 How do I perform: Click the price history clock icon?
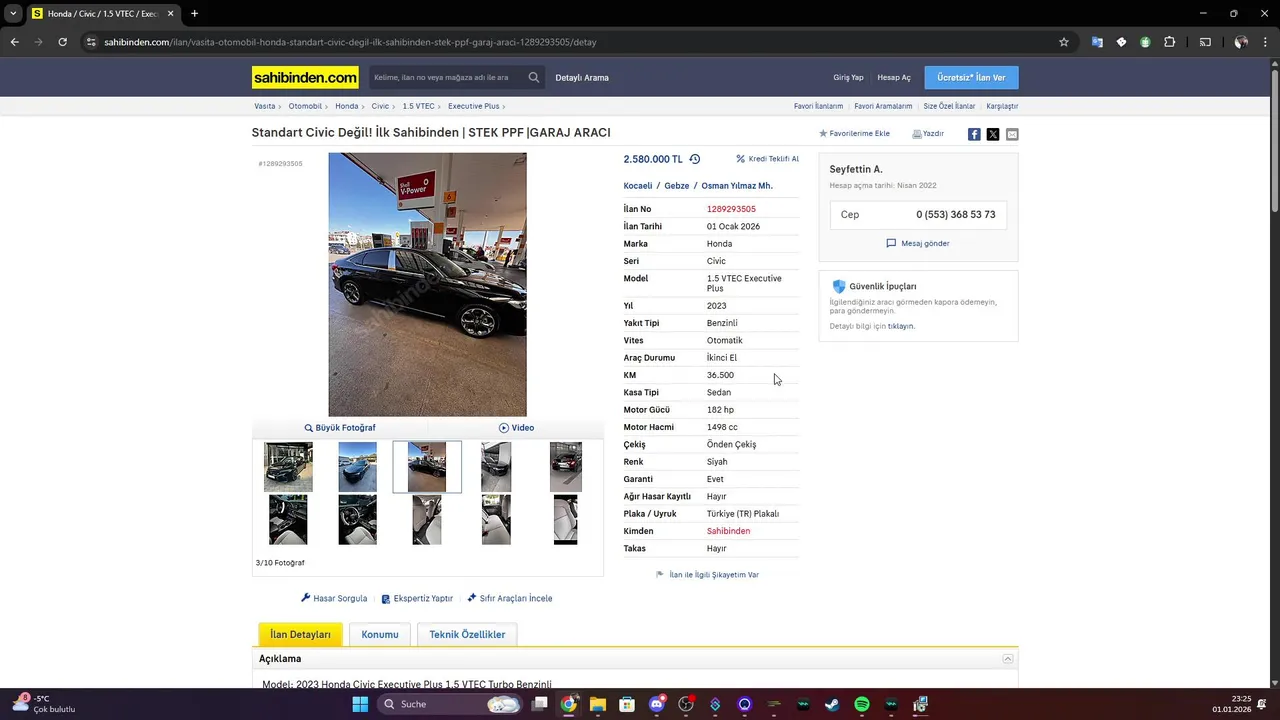point(695,159)
